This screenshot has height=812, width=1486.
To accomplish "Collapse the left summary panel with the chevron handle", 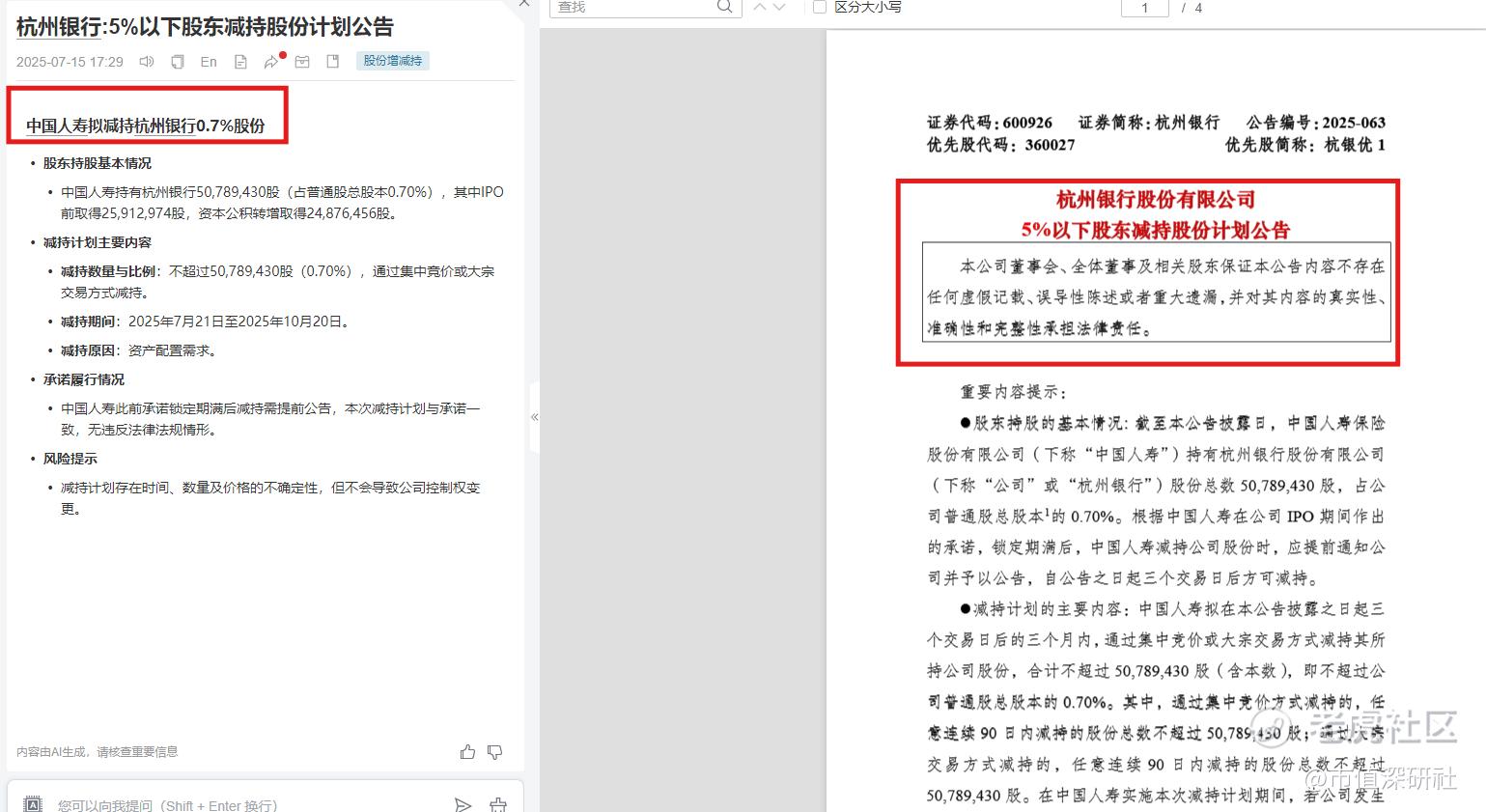I will pos(535,417).
